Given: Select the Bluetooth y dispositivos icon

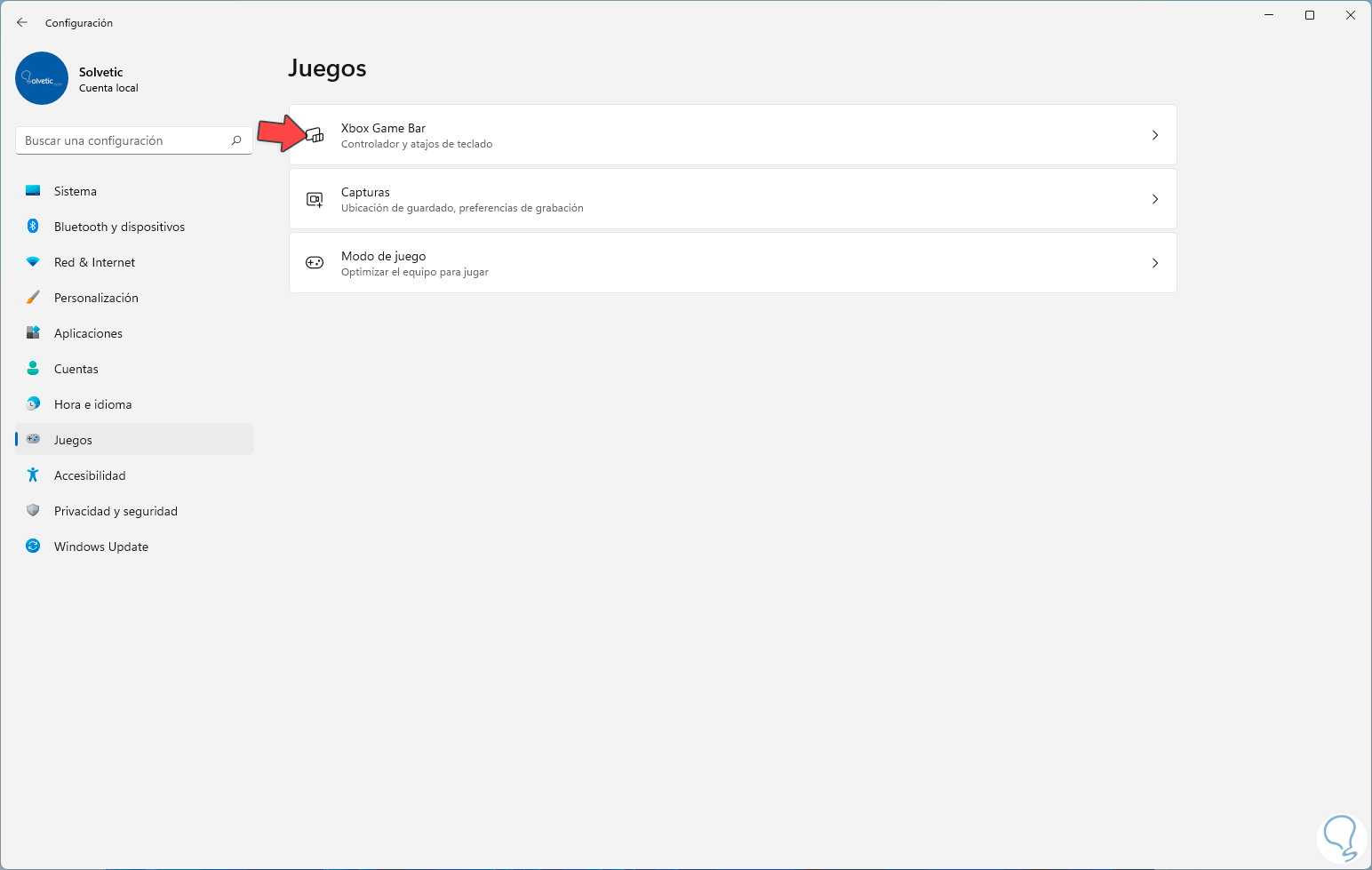Looking at the screenshot, I should 33,227.
